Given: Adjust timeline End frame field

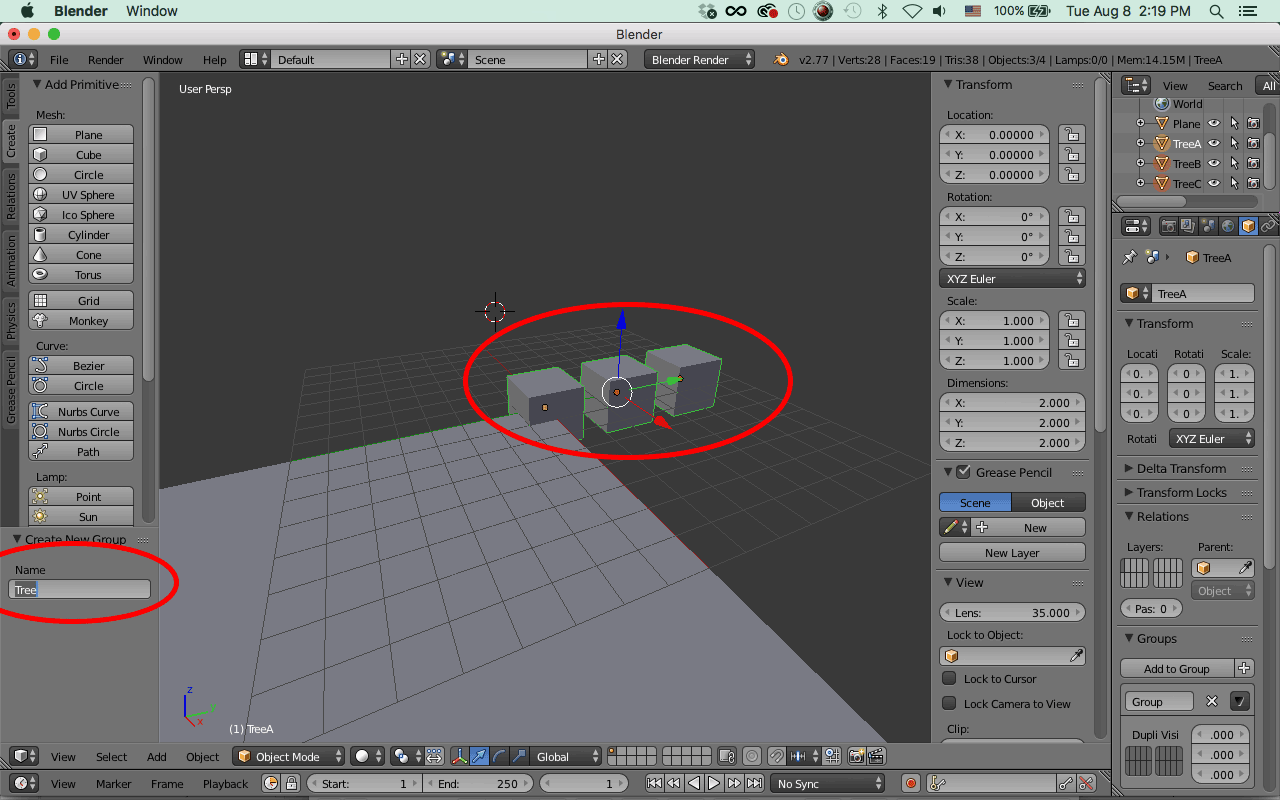Looking at the screenshot, I should tap(480, 783).
